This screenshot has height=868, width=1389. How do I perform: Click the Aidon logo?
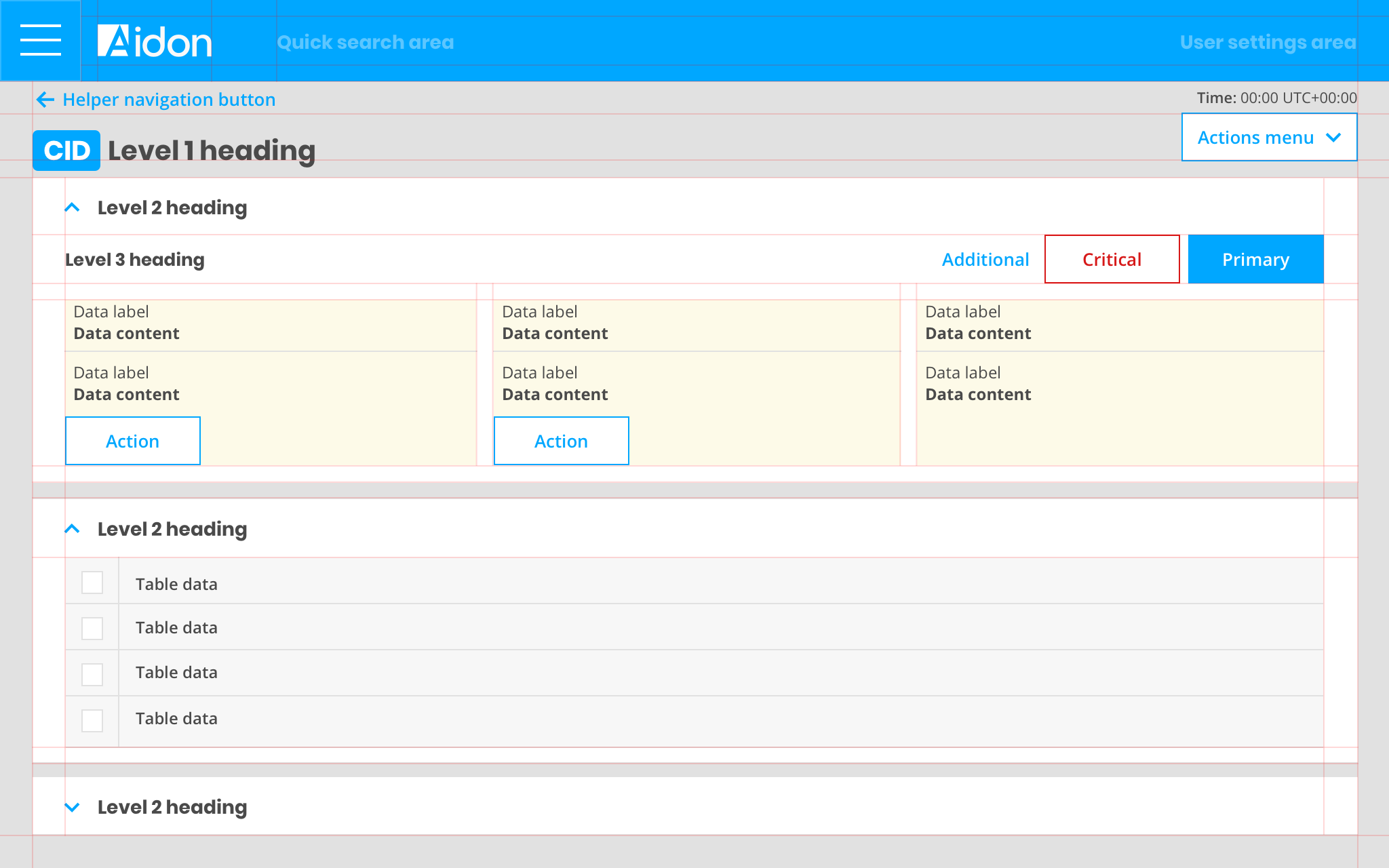point(155,42)
